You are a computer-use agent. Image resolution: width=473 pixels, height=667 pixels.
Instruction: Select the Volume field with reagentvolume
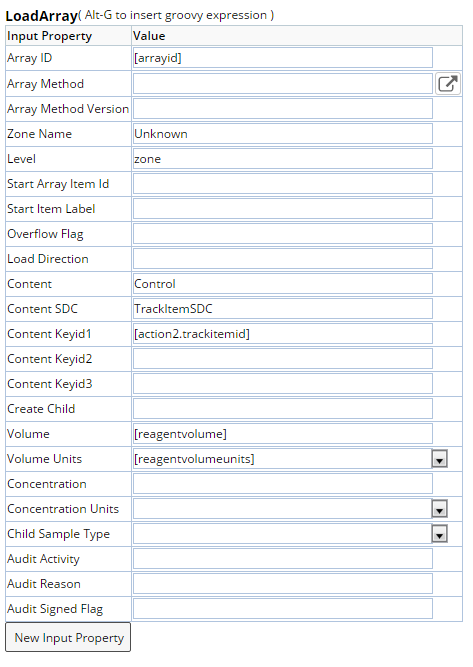283,434
